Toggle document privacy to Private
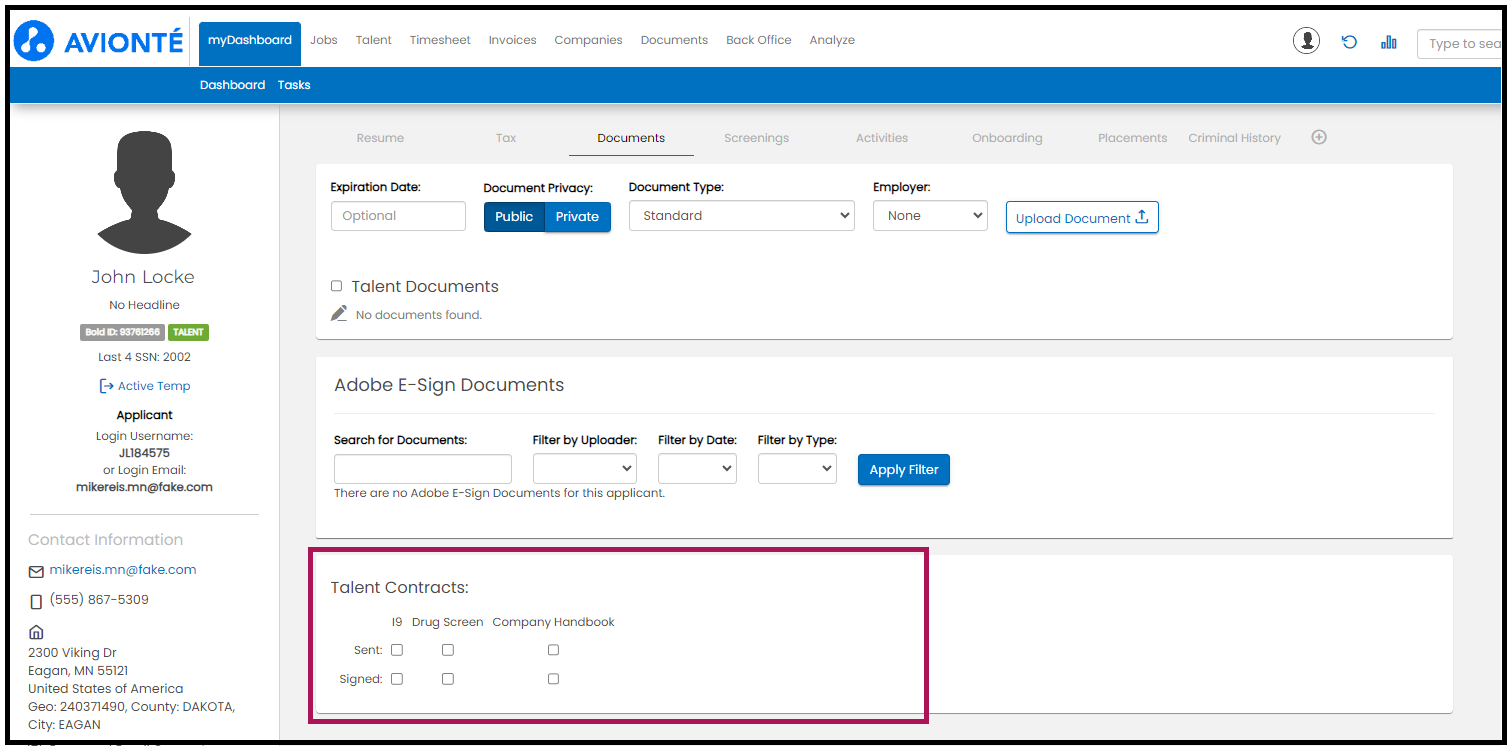Viewport: 1507px width, 746px height. tap(577, 216)
